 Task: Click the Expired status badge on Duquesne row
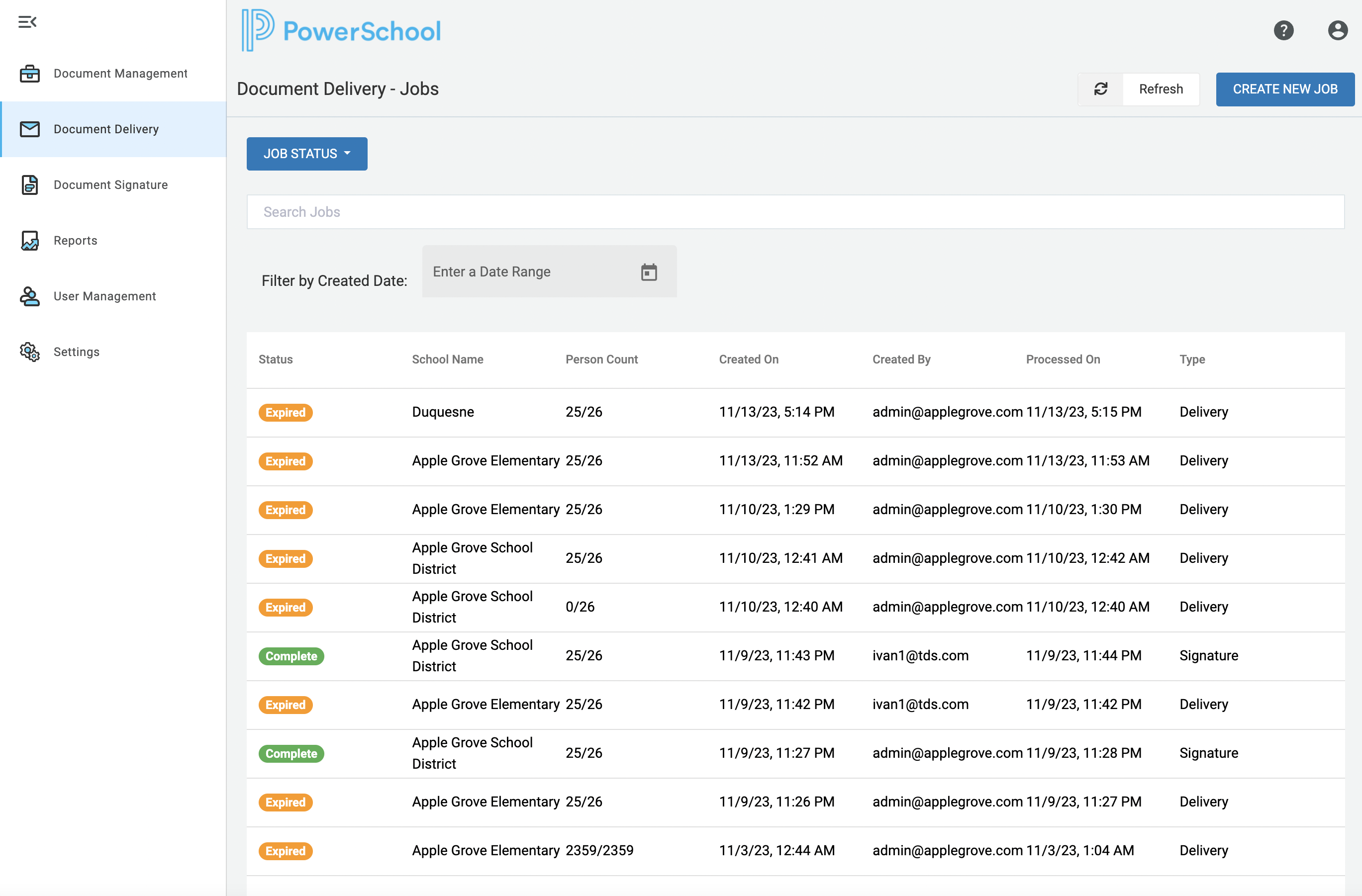(285, 411)
